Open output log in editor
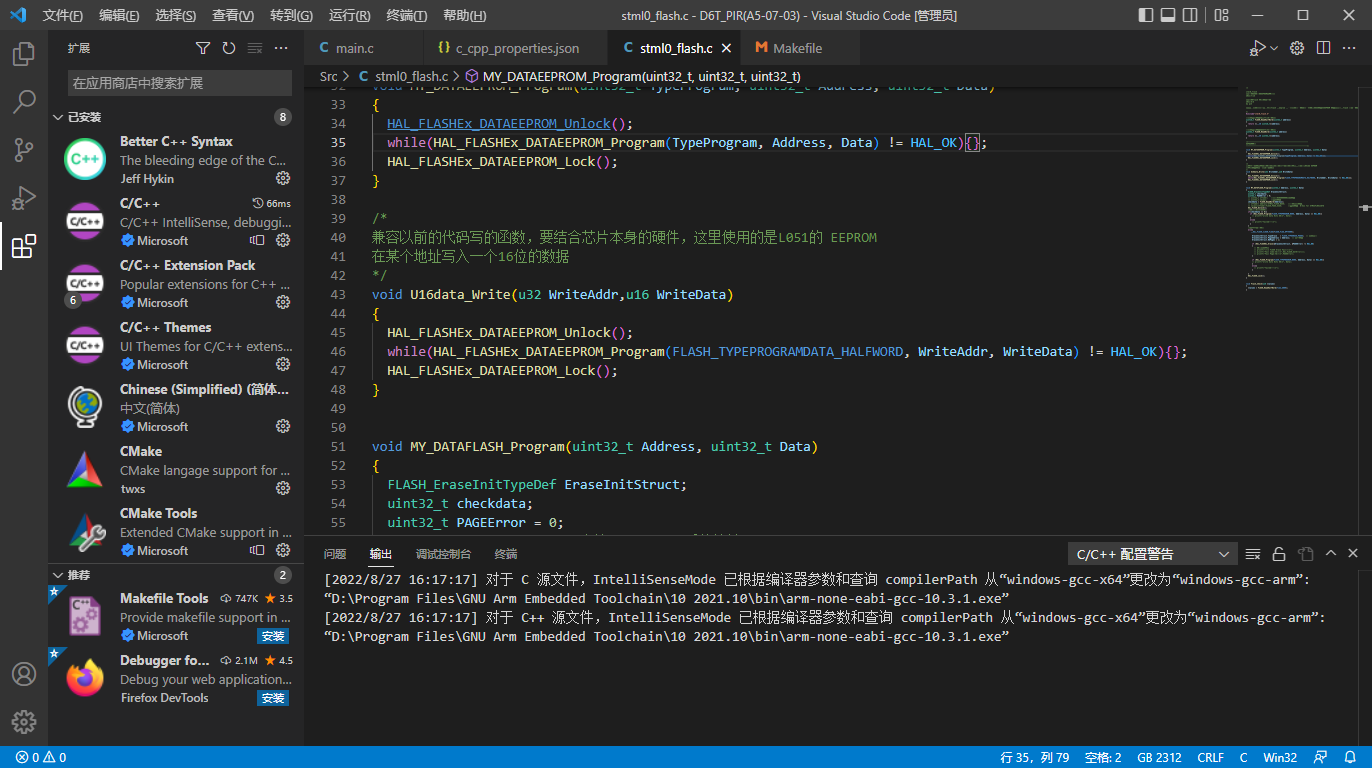The width and height of the screenshot is (1372, 768). click(1305, 554)
